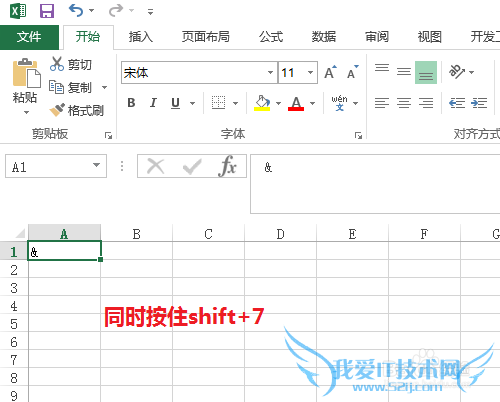Expand the Name Box dropdown arrow

pos(97,165)
